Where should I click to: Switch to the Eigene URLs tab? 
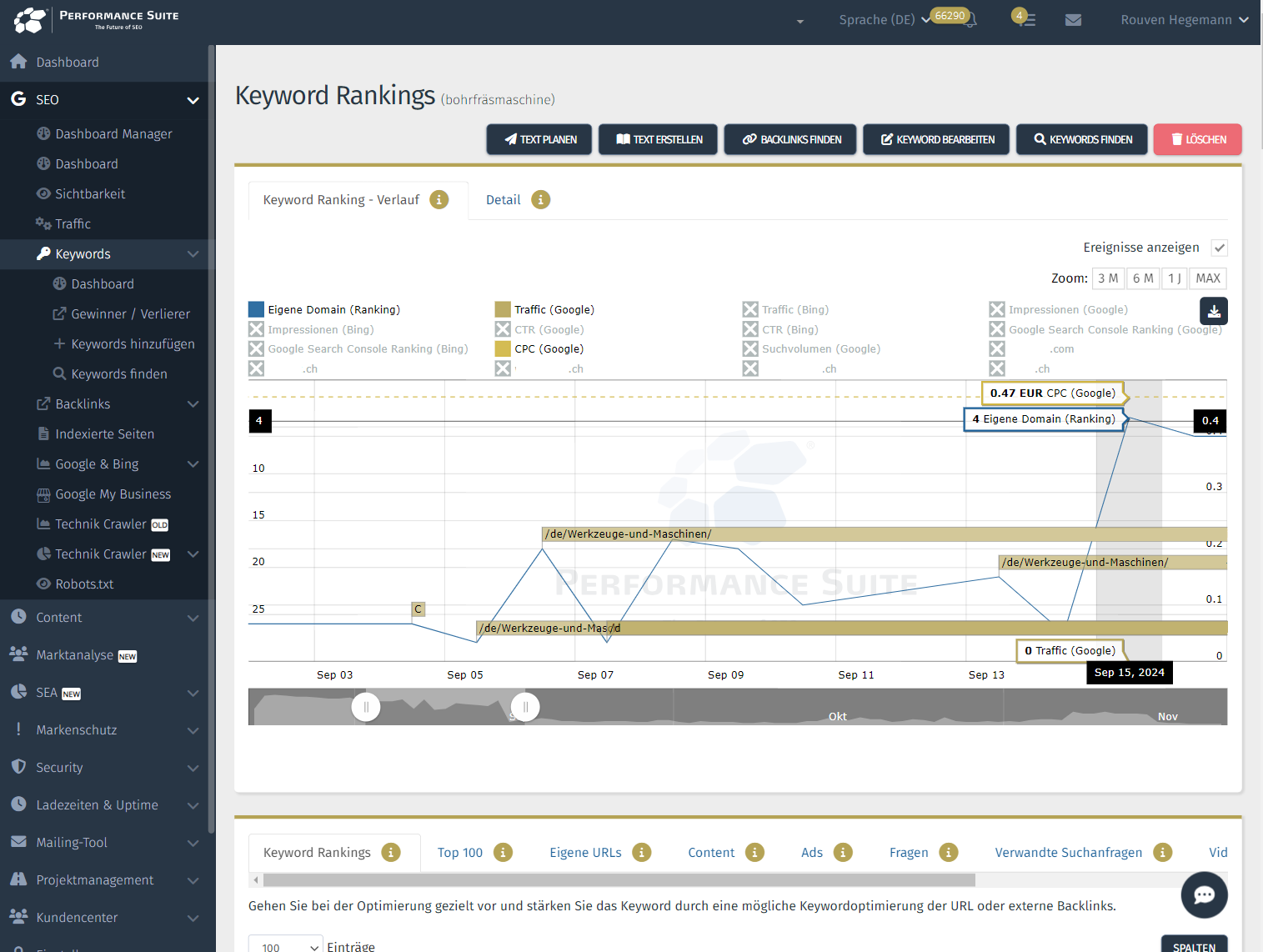tap(585, 853)
